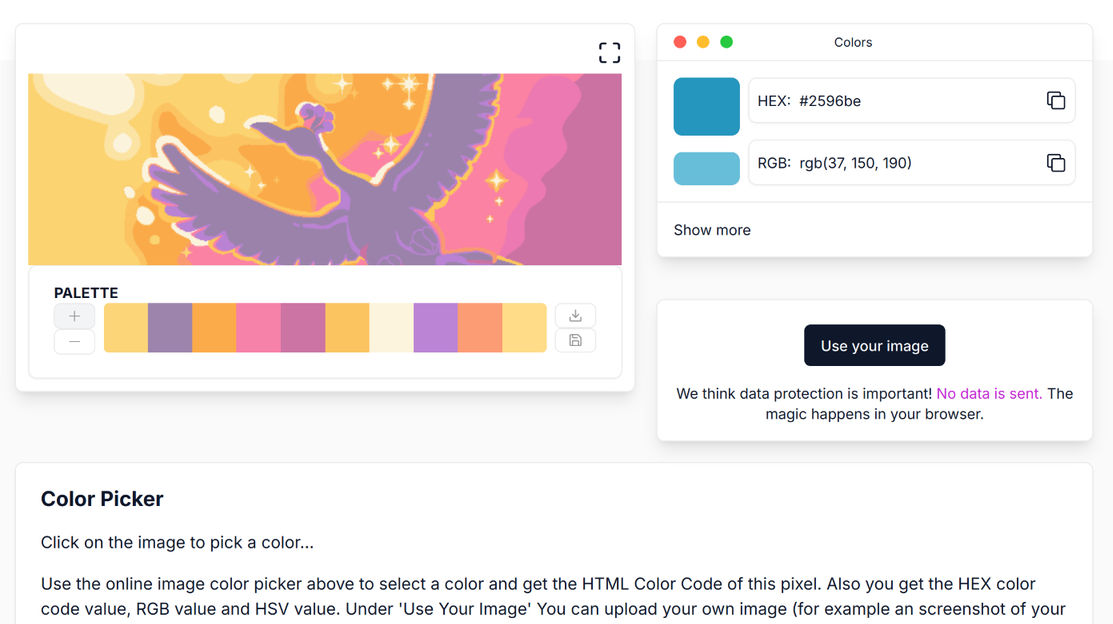Download the palette using the download icon
The width and height of the screenshot is (1113, 624).
pos(575,316)
